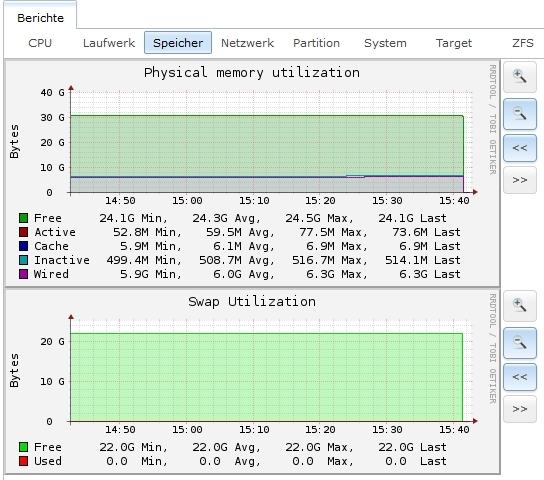This screenshot has width=544, height=480.
Task: Click the 508.7M Avg value for Inactive
Action: click(237, 260)
